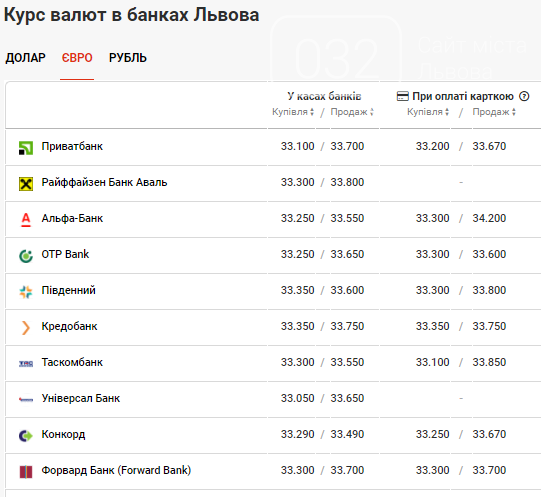Viewport: 541px width, 497px height.
Task: Sort by Купівля under При оплаті карткою
Action: (428, 112)
